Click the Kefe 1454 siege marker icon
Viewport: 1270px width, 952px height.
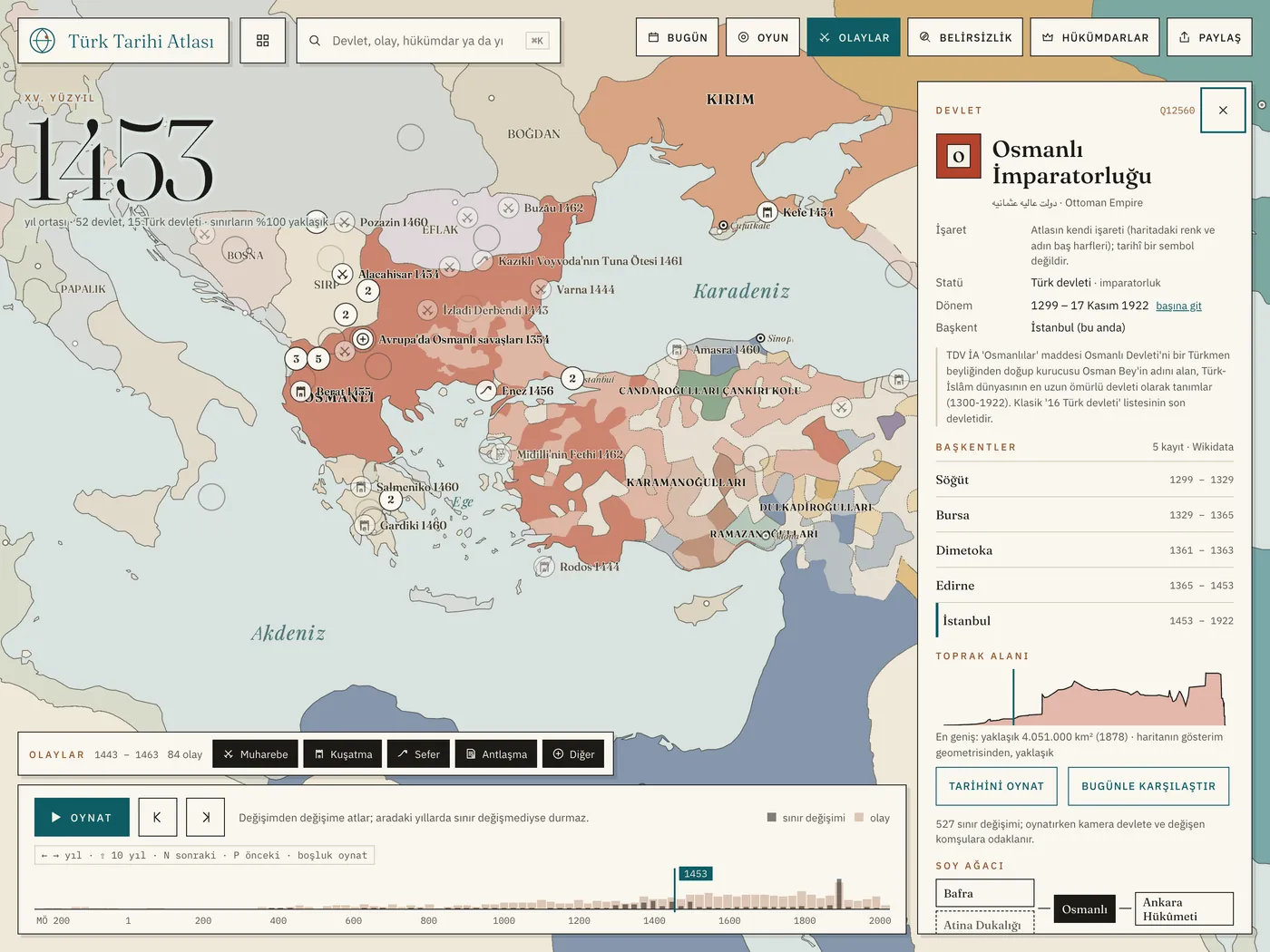click(x=767, y=212)
